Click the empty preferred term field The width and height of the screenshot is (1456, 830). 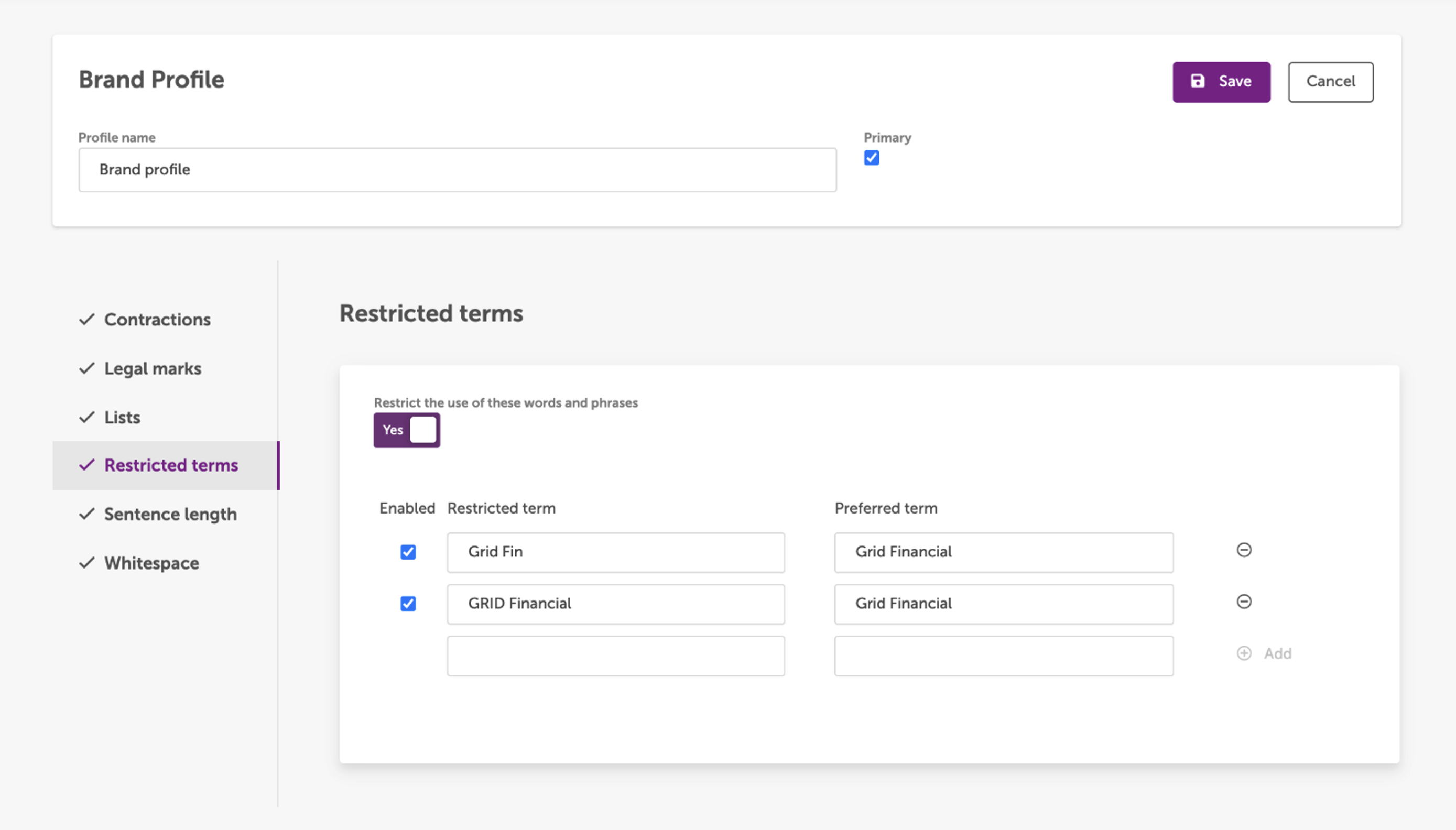tap(1003, 656)
